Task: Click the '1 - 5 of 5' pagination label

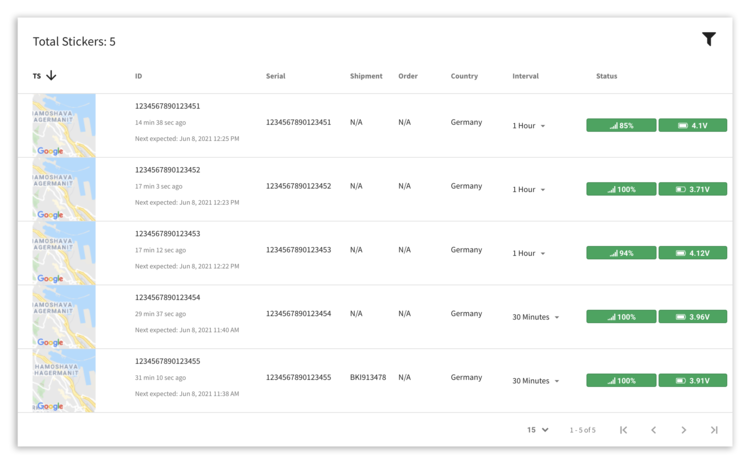Action: pyautogui.click(x=583, y=430)
